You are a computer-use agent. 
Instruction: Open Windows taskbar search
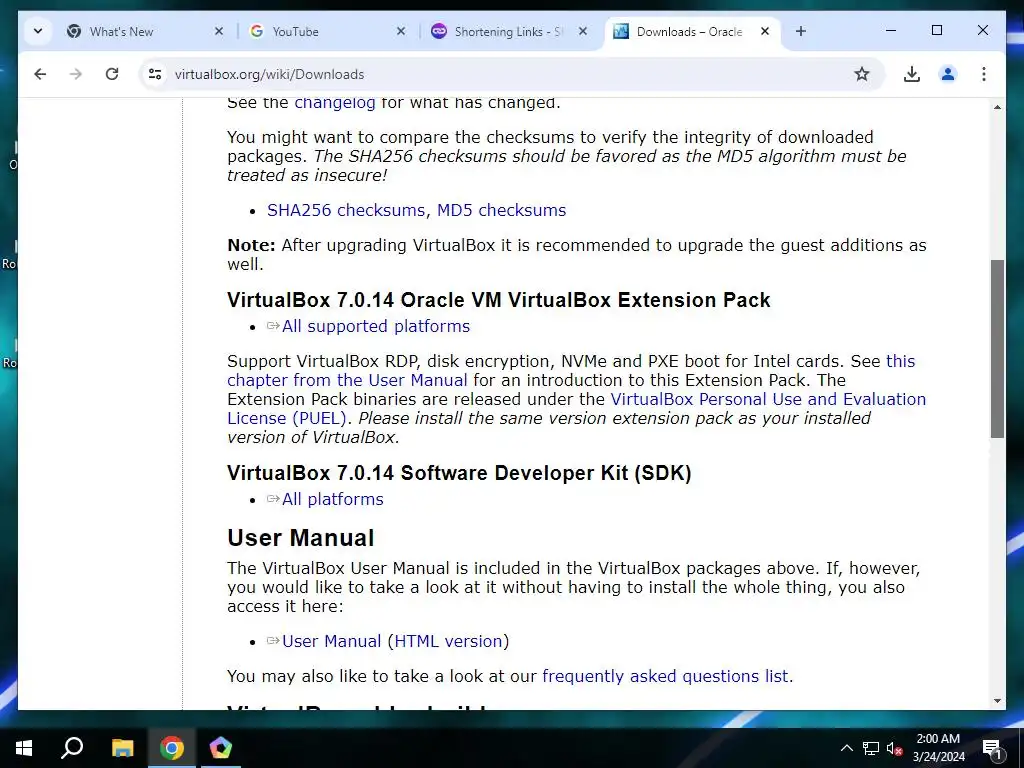pos(72,748)
